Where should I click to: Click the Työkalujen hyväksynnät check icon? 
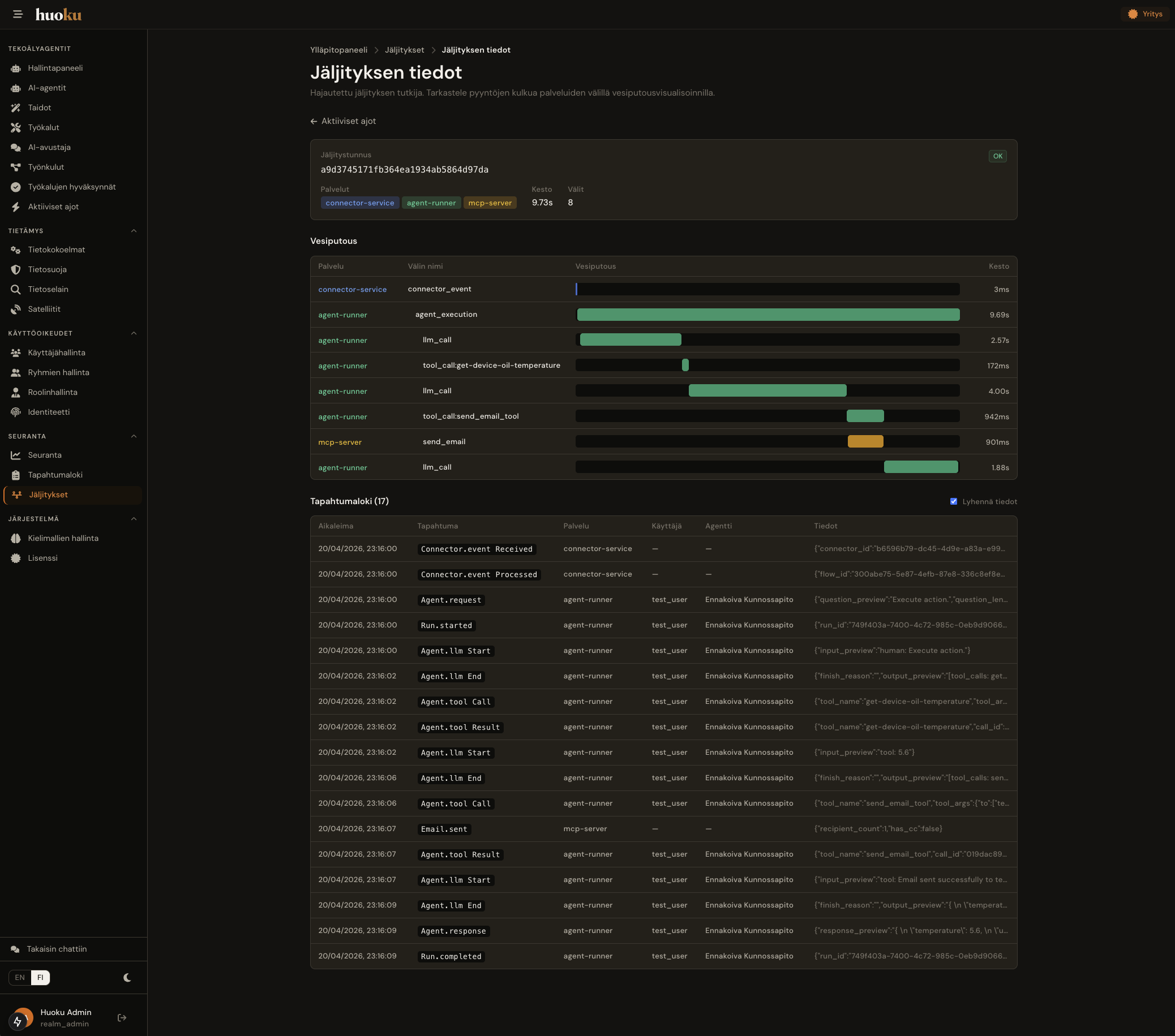coord(16,187)
